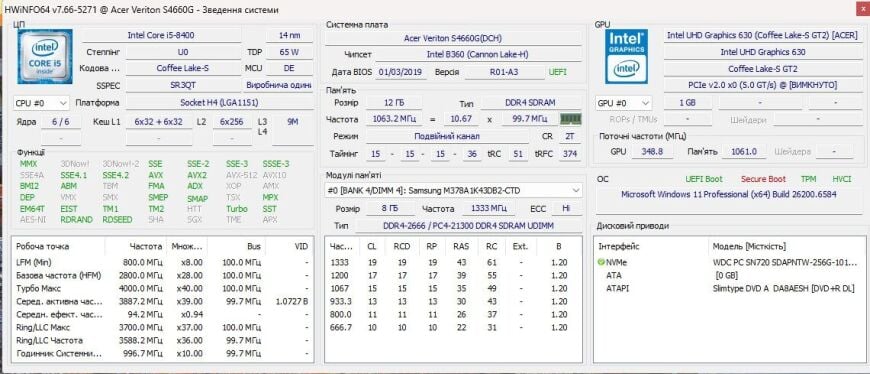Select the Ring/LLC Макс row
Image resolution: width=870 pixels, height=374 pixels.
coord(163,327)
